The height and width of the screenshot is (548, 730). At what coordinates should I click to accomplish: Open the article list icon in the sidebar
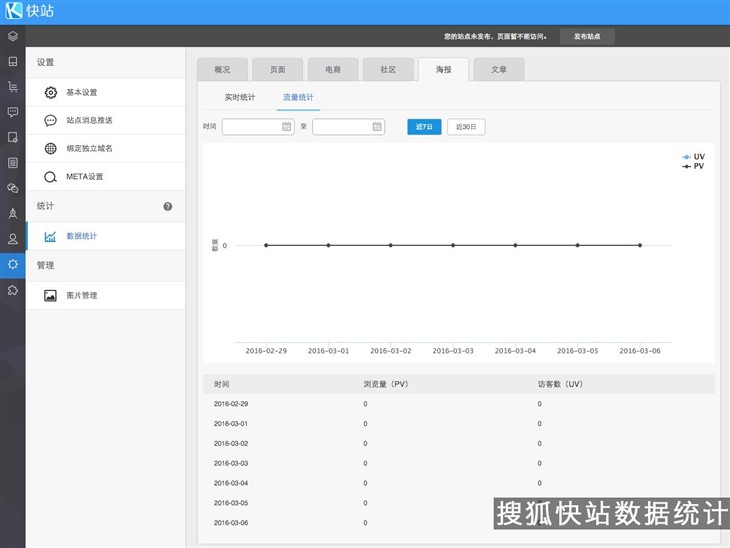[13, 162]
